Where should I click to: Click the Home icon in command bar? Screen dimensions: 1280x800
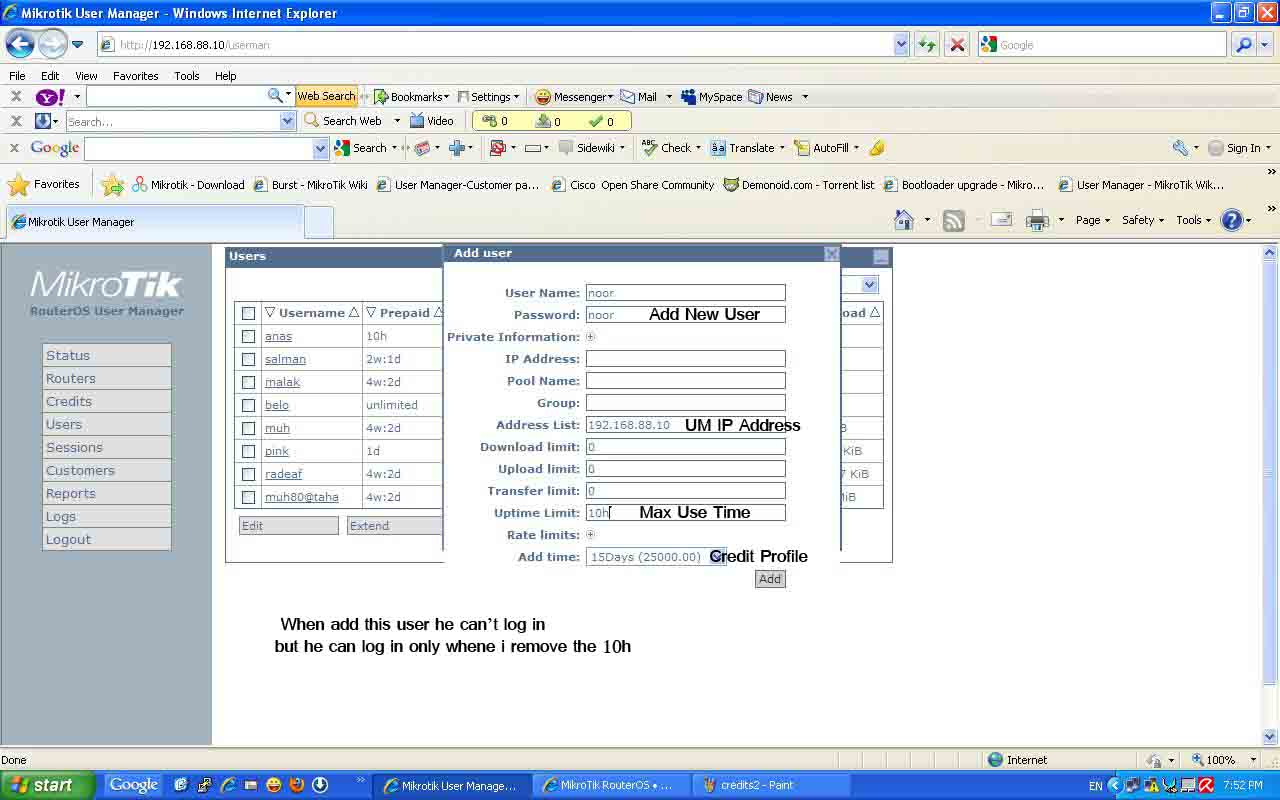(x=904, y=220)
